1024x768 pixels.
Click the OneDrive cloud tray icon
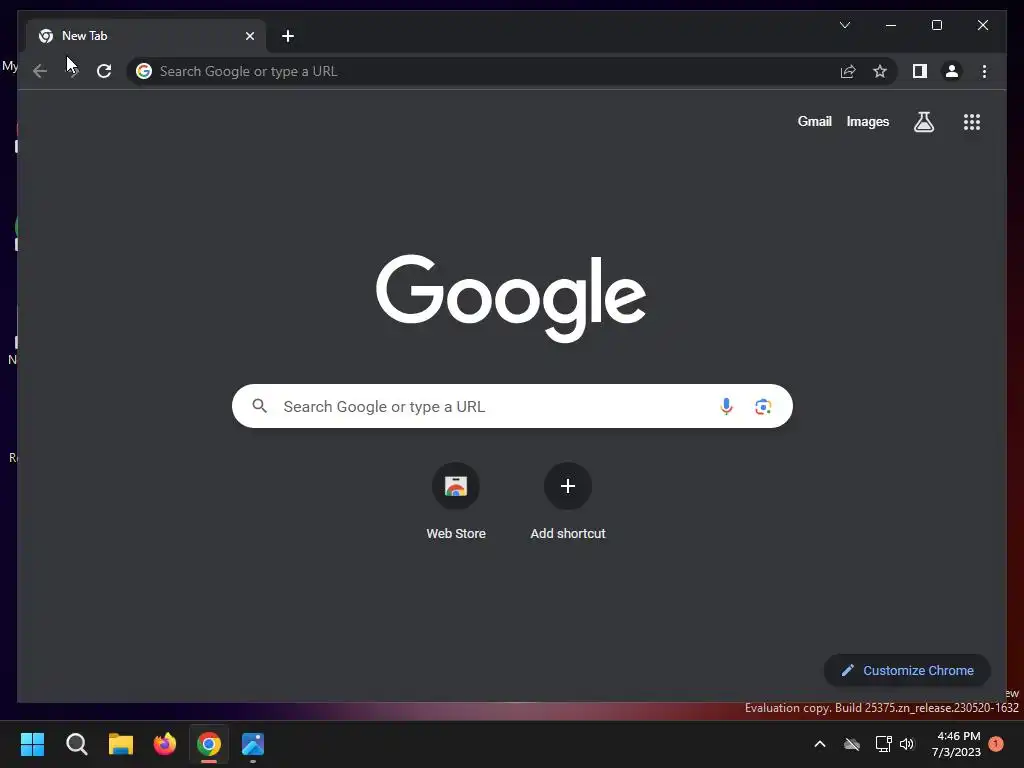click(x=852, y=744)
